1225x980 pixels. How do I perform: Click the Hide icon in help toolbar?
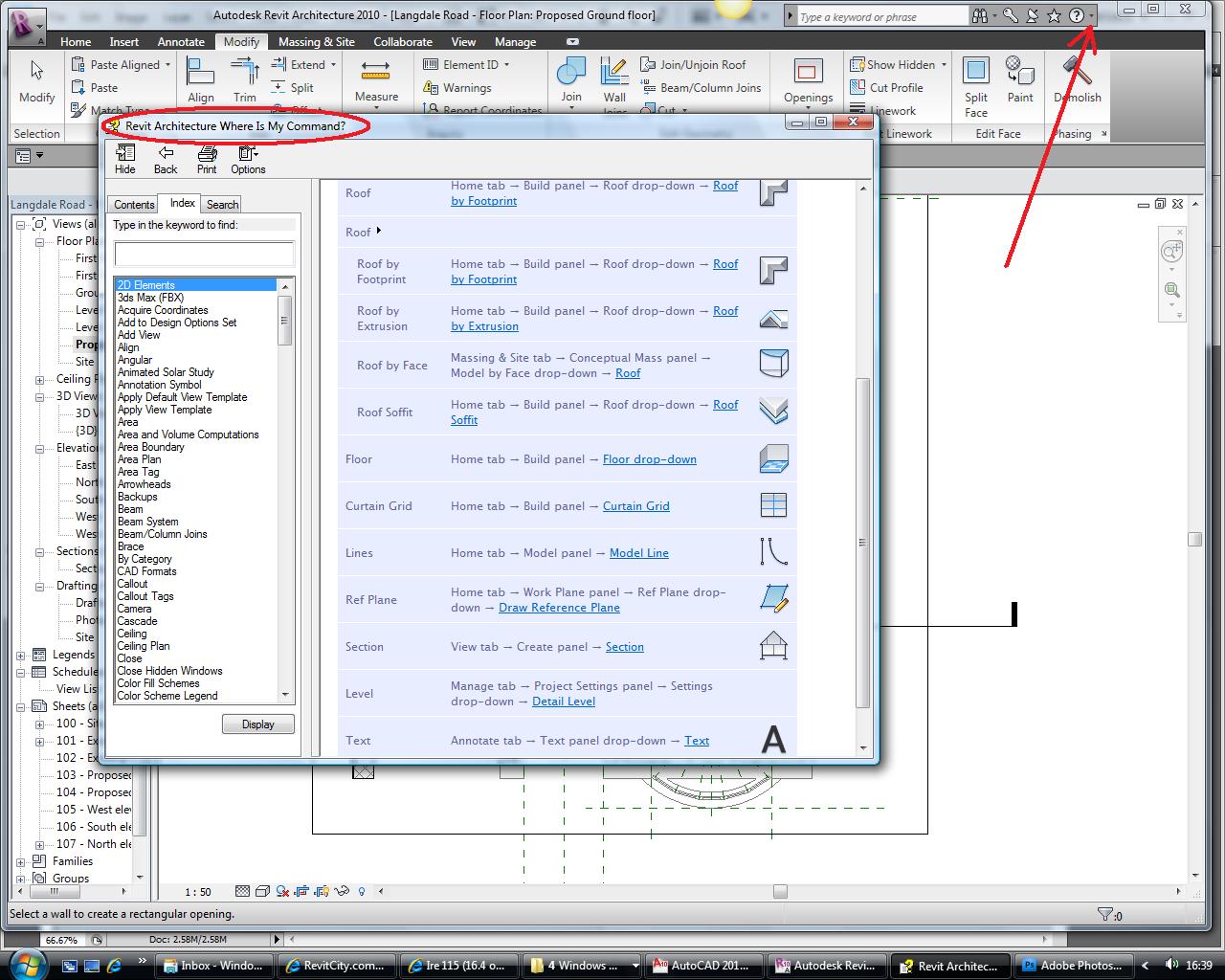pos(125,159)
